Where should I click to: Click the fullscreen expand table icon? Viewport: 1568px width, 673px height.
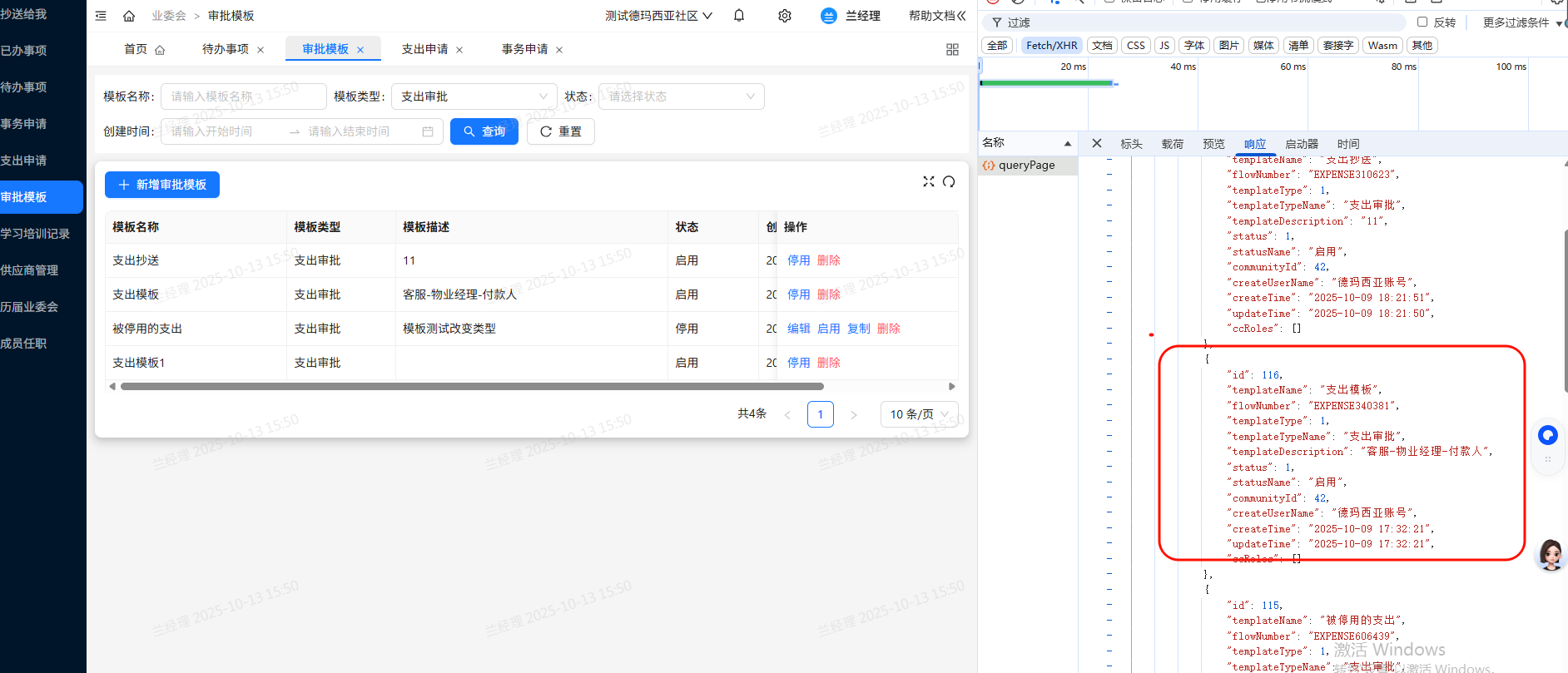click(x=929, y=181)
